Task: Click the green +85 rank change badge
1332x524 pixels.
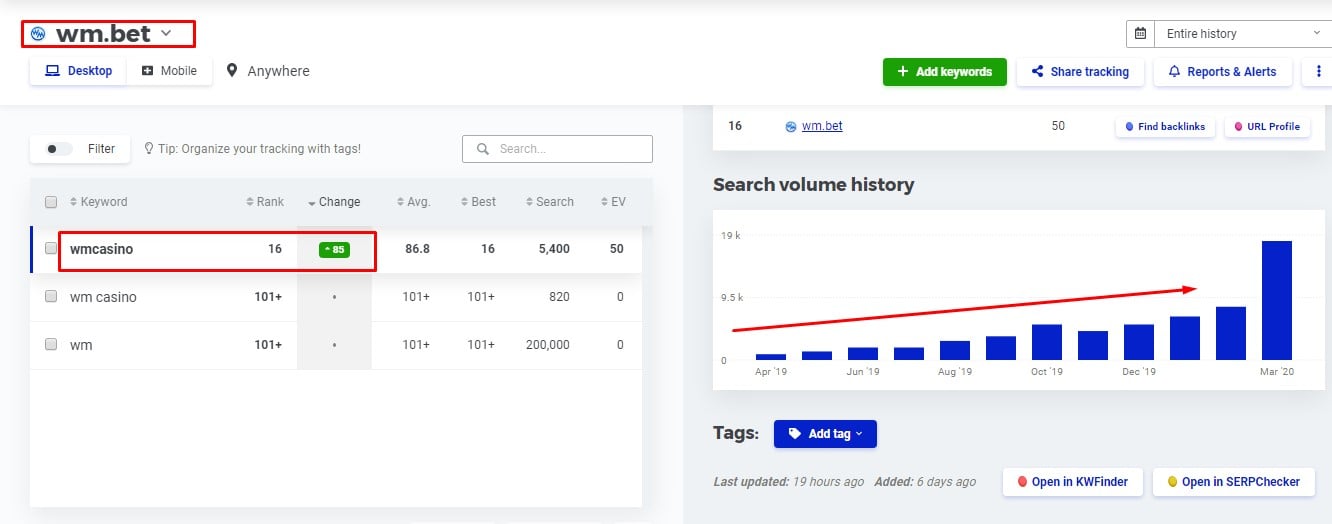Action: (x=334, y=249)
